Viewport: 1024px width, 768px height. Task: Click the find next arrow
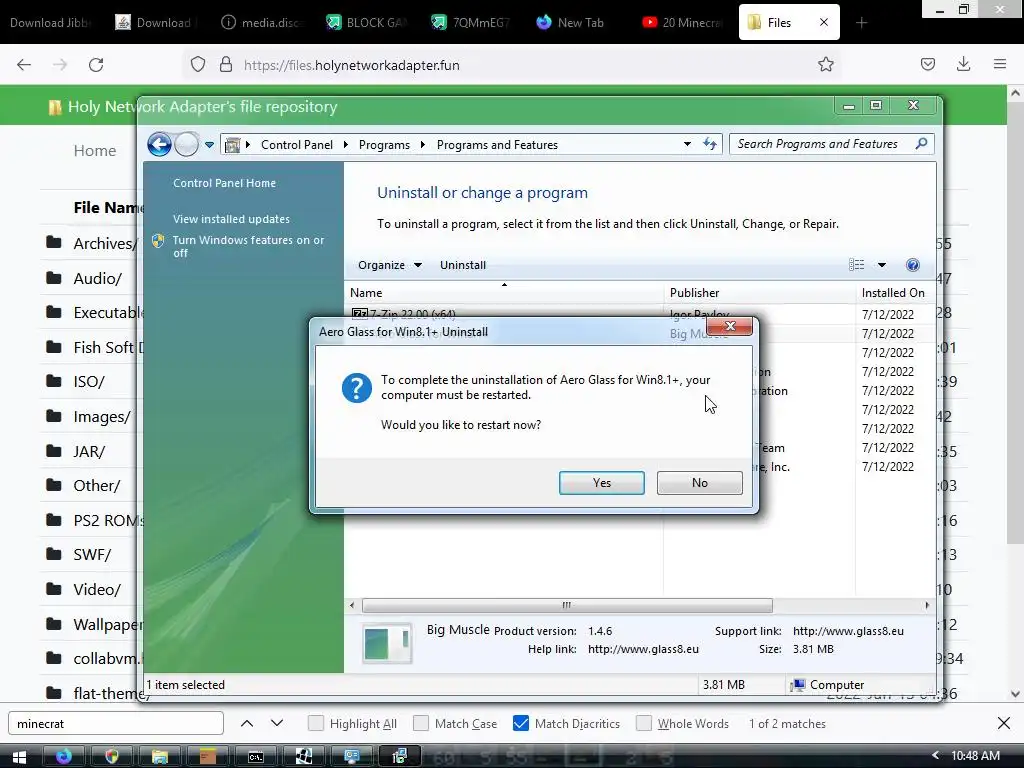(x=277, y=723)
